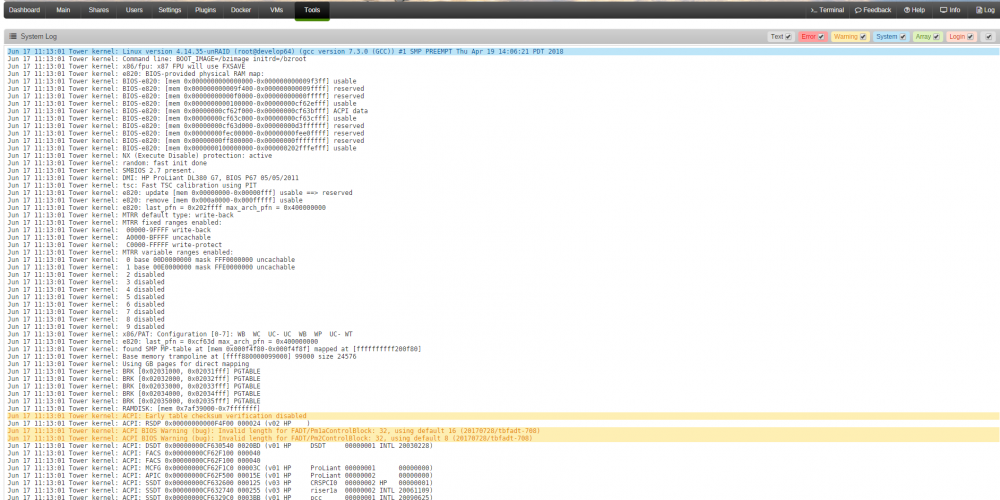Click the 'ACPI: APIC 0x00000000CF62F500' line

220,475
